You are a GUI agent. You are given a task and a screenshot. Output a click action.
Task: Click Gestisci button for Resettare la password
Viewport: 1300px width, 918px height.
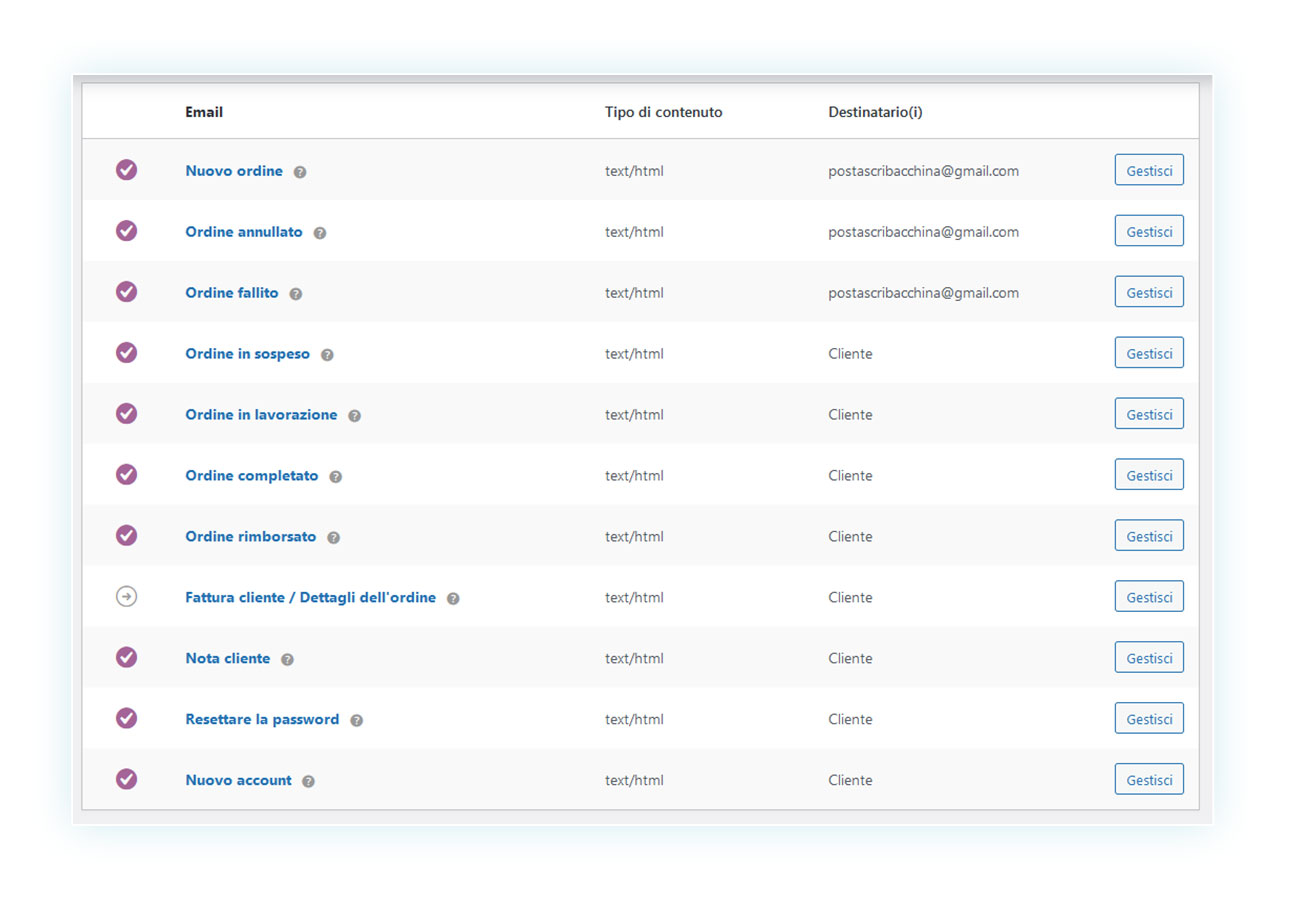(1149, 719)
